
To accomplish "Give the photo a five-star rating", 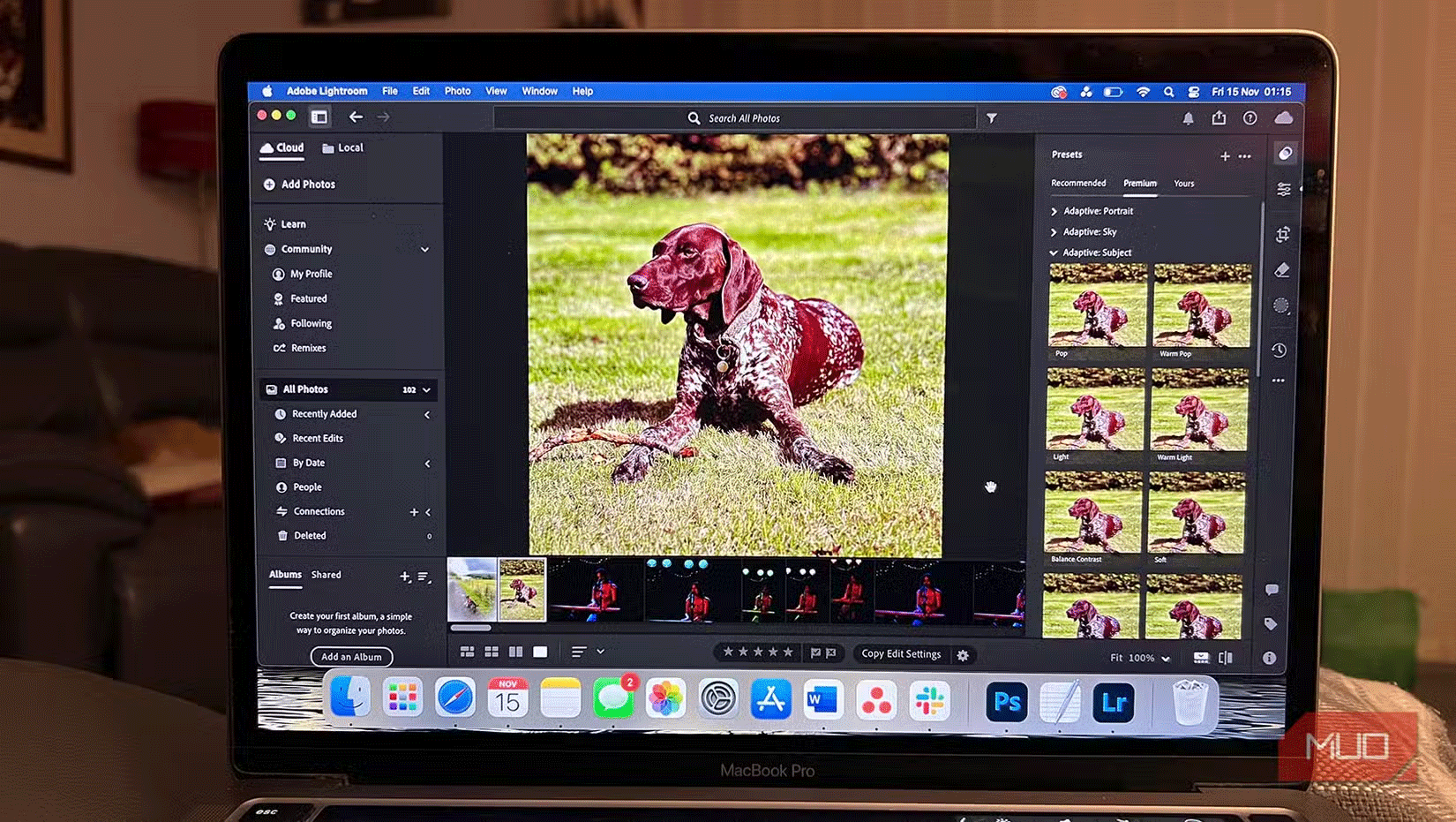I will click(x=788, y=652).
